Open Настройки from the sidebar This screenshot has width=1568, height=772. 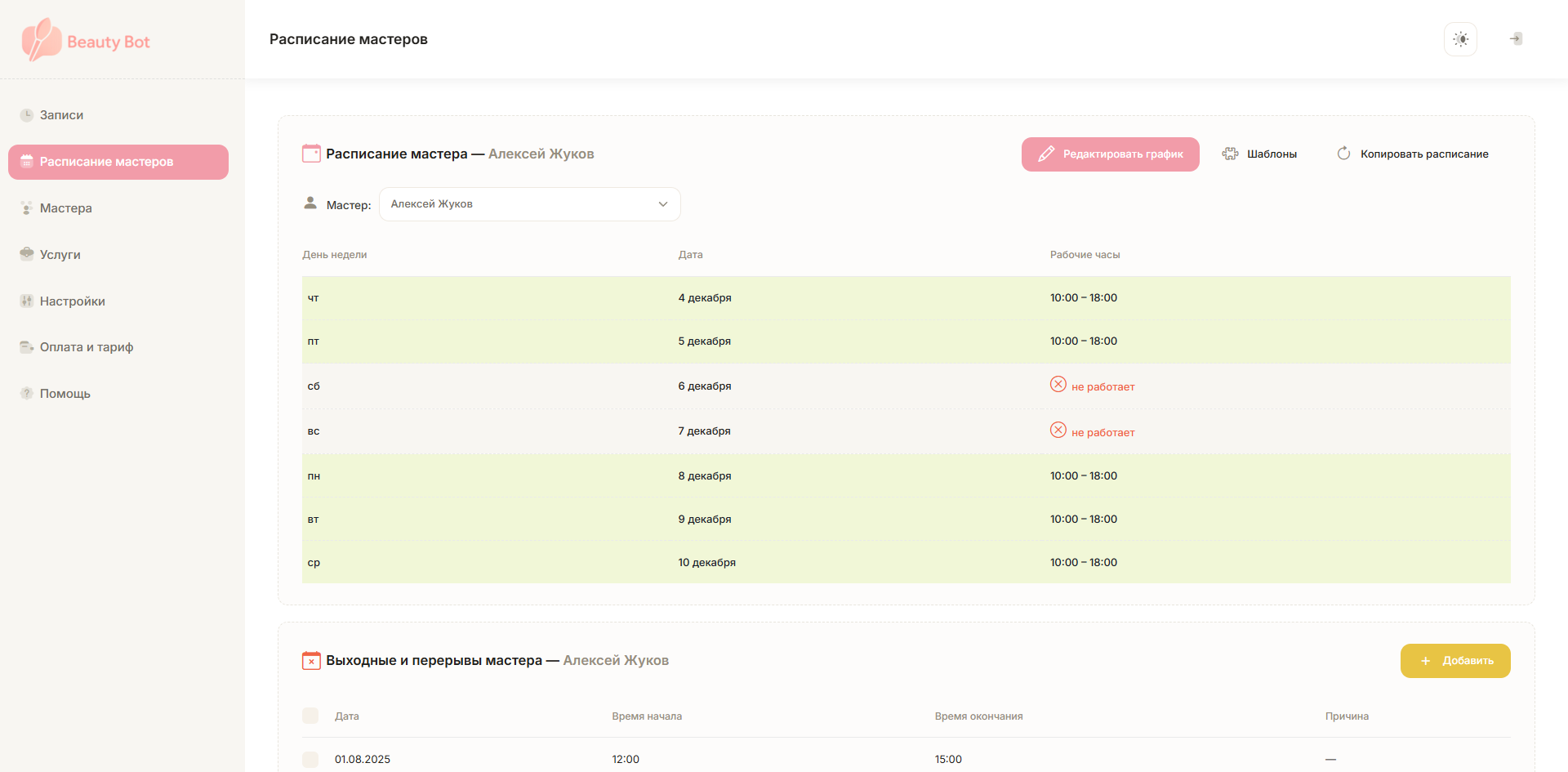72,301
